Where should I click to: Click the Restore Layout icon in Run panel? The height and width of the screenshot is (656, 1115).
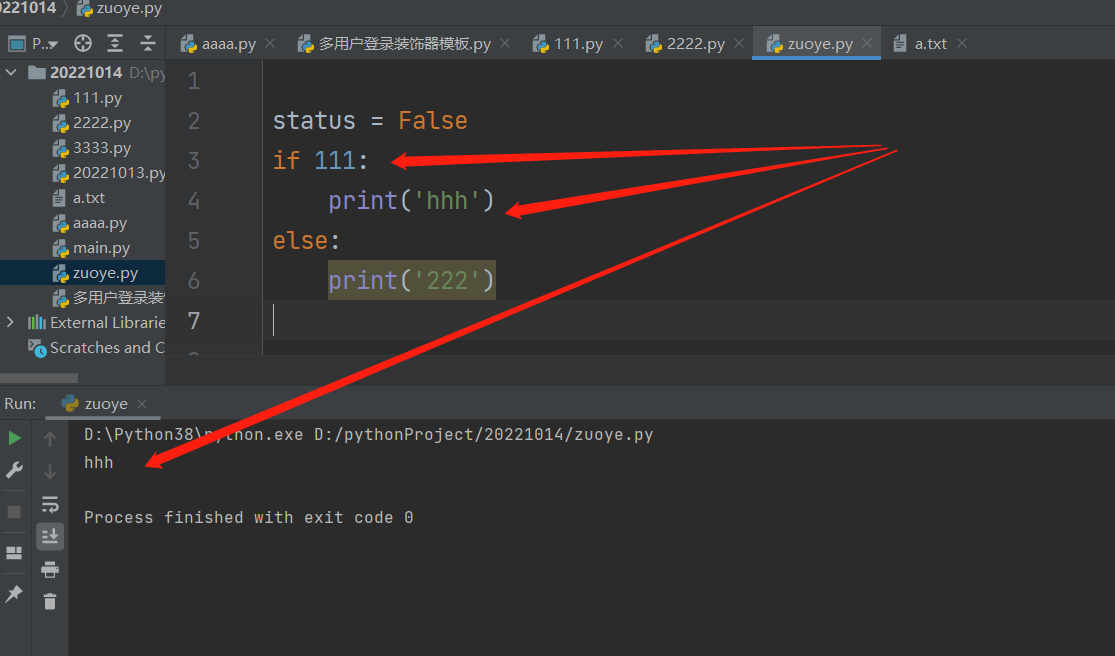coord(14,552)
